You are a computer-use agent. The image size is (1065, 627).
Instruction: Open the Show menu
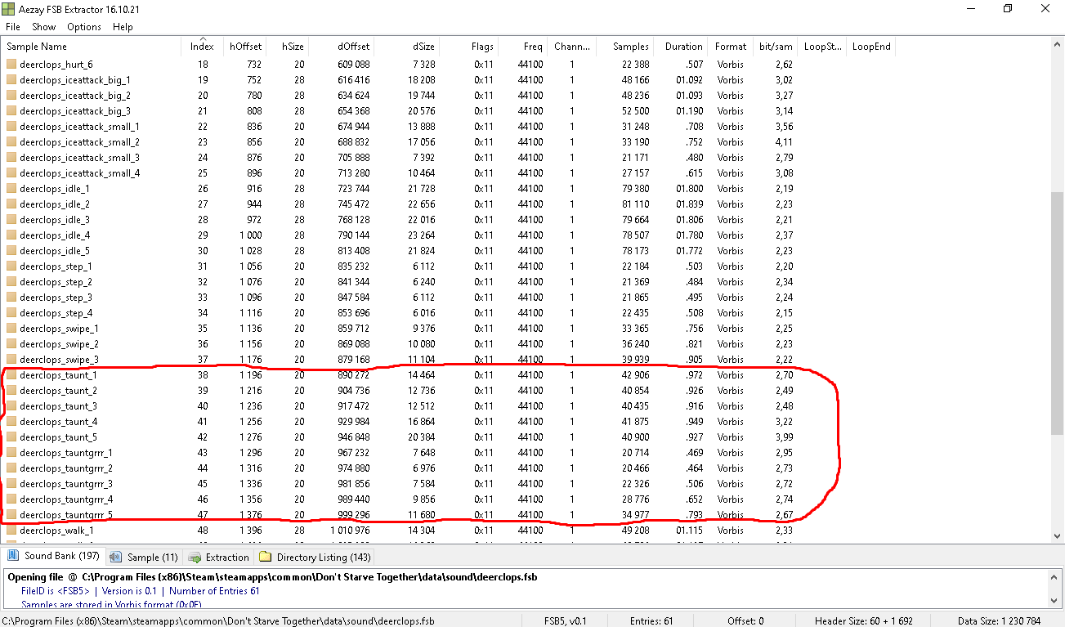coord(44,27)
